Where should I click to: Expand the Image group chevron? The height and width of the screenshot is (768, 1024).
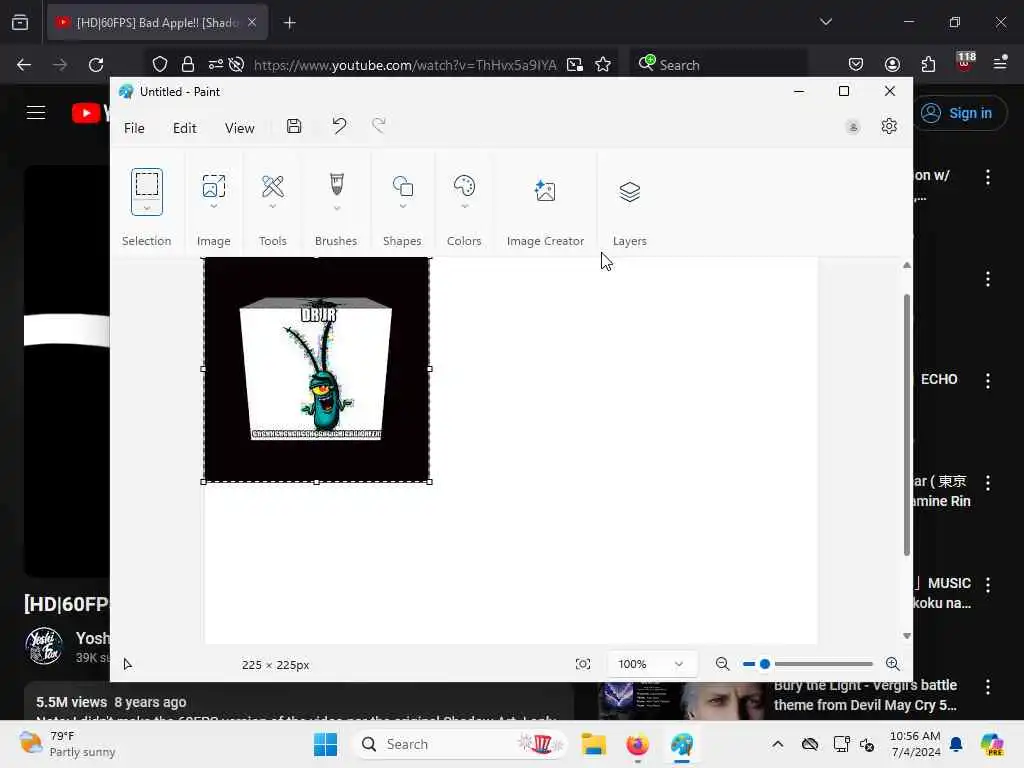tap(214, 206)
